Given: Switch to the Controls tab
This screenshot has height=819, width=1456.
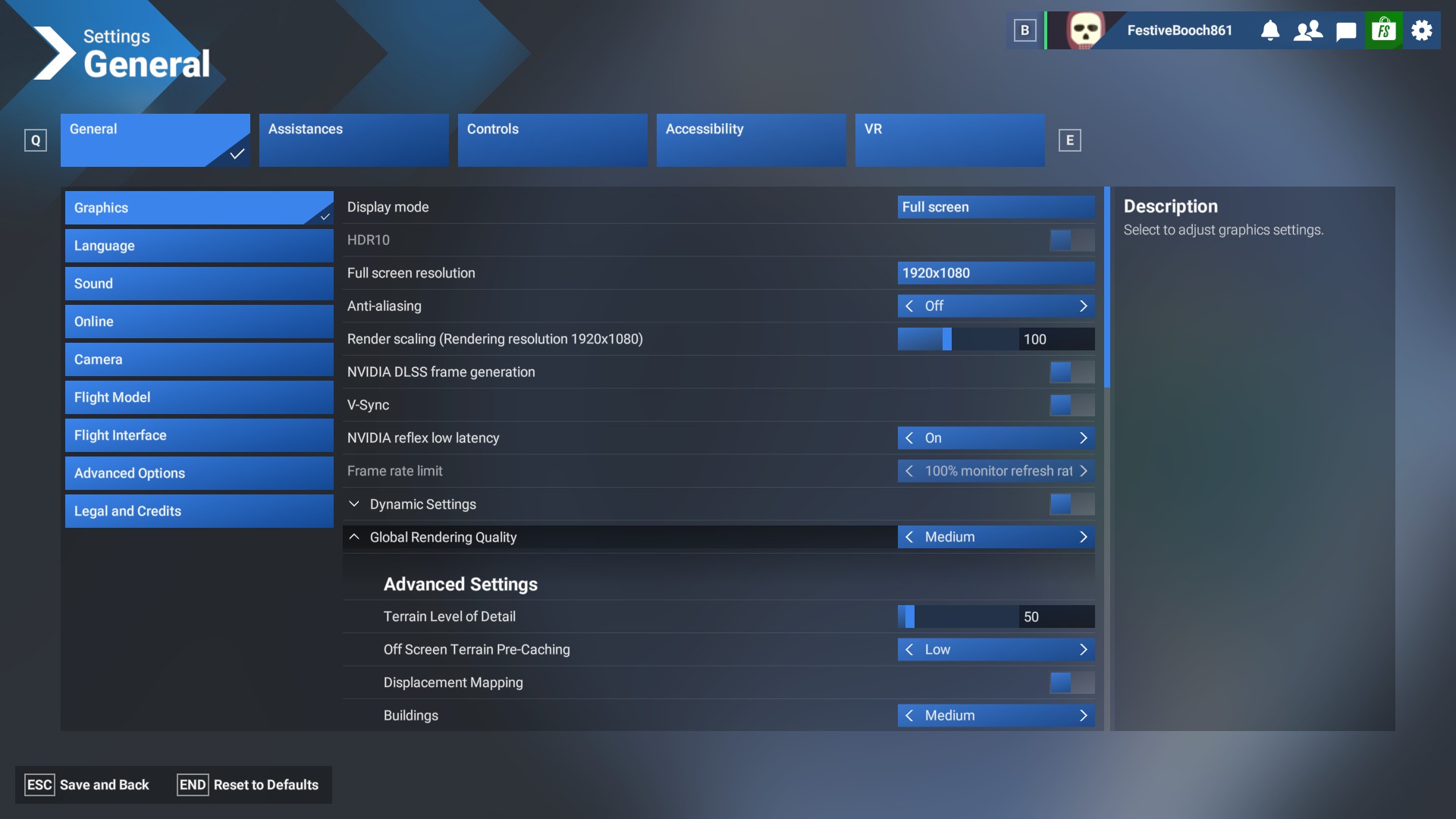Looking at the screenshot, I should (552, 140).
